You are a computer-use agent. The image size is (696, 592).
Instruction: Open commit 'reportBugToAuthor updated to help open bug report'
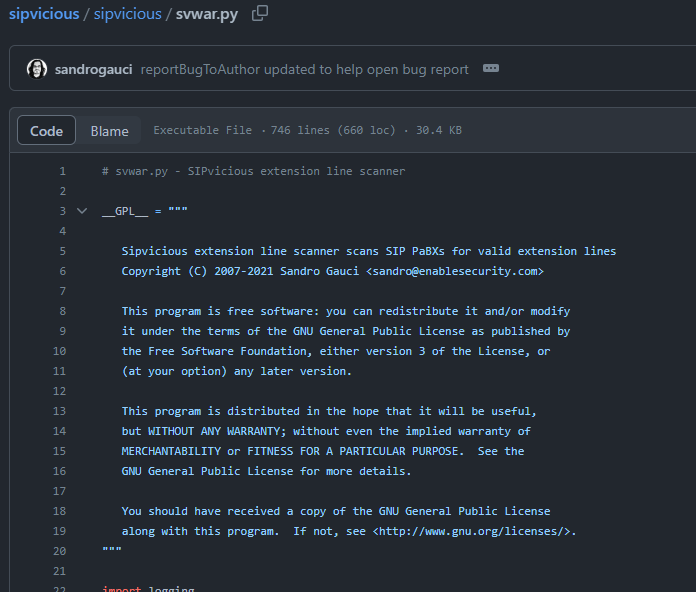pos(304,69)
